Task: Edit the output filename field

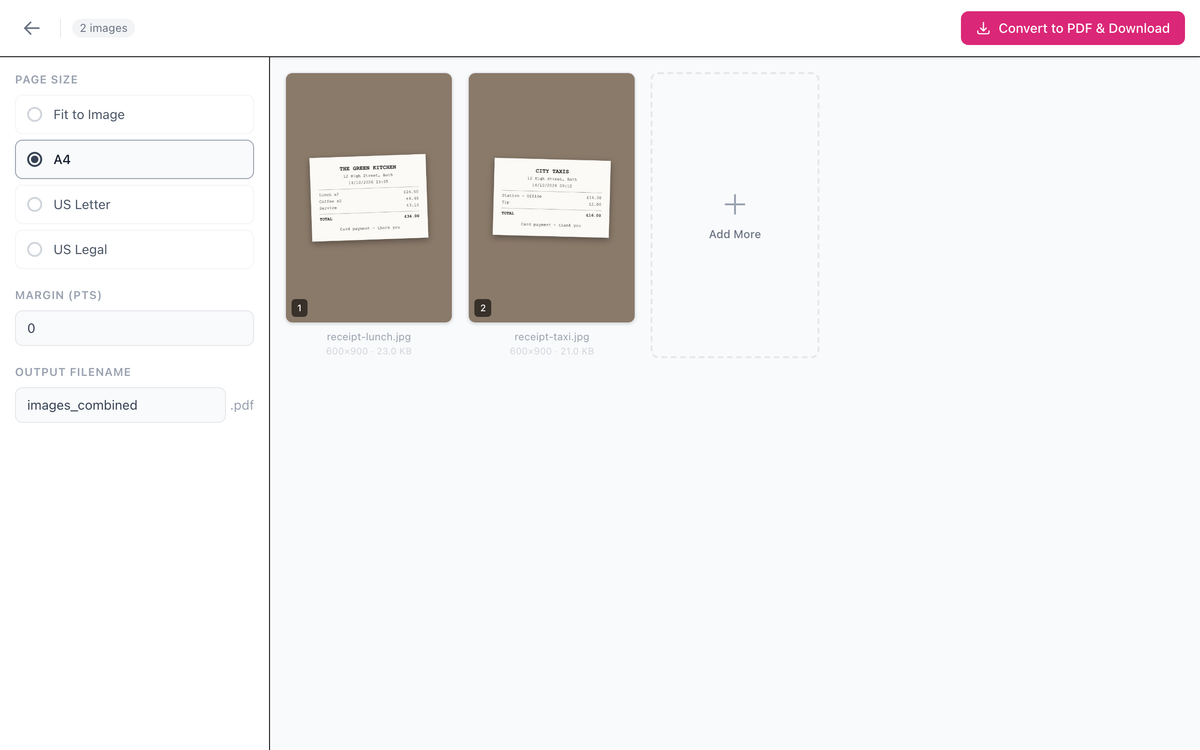Action: (120, 405)
